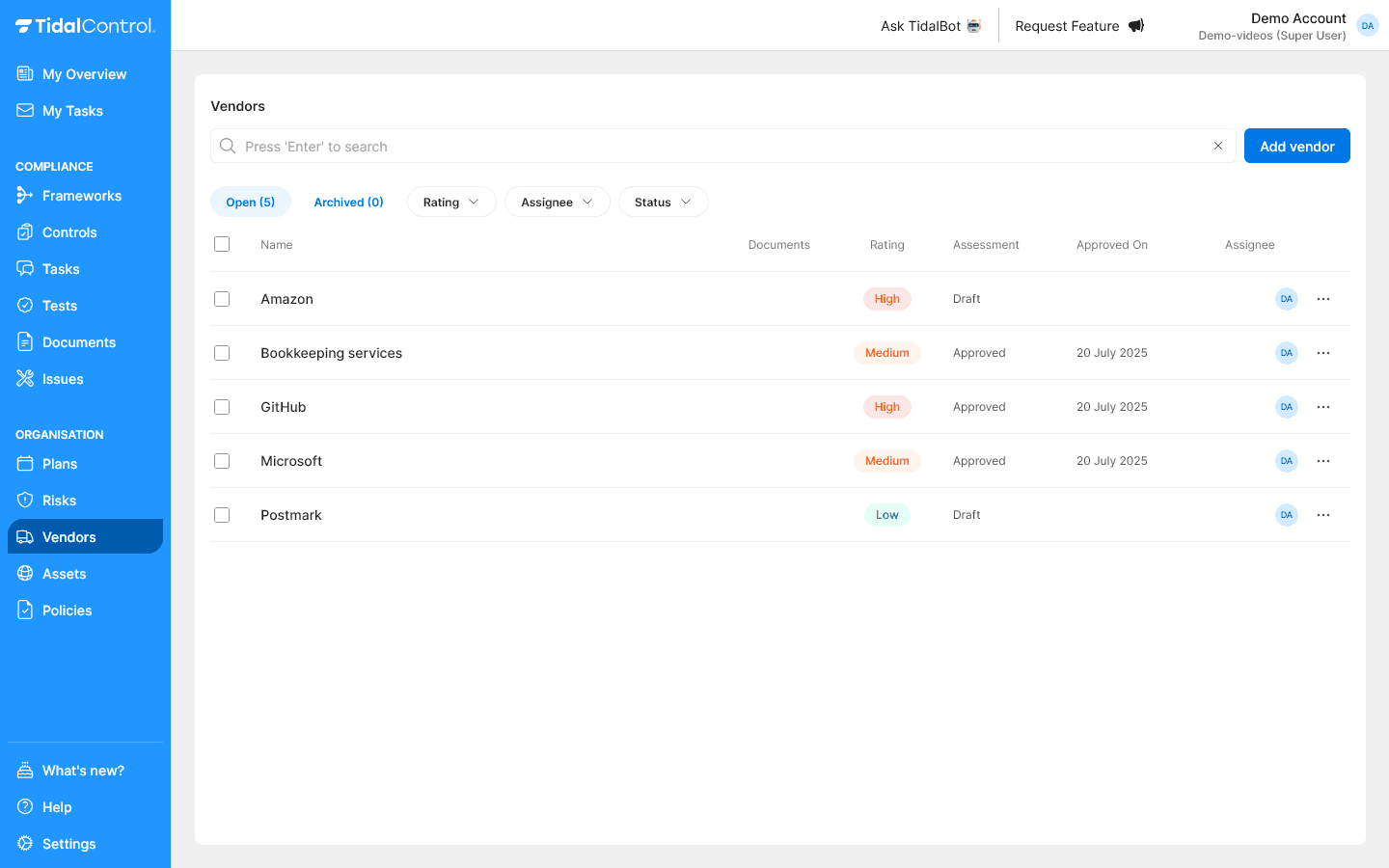Viewport: 1389px width, 868px height.
Task: Click the Add vendor button
Action: click(x=1296, y=146)
